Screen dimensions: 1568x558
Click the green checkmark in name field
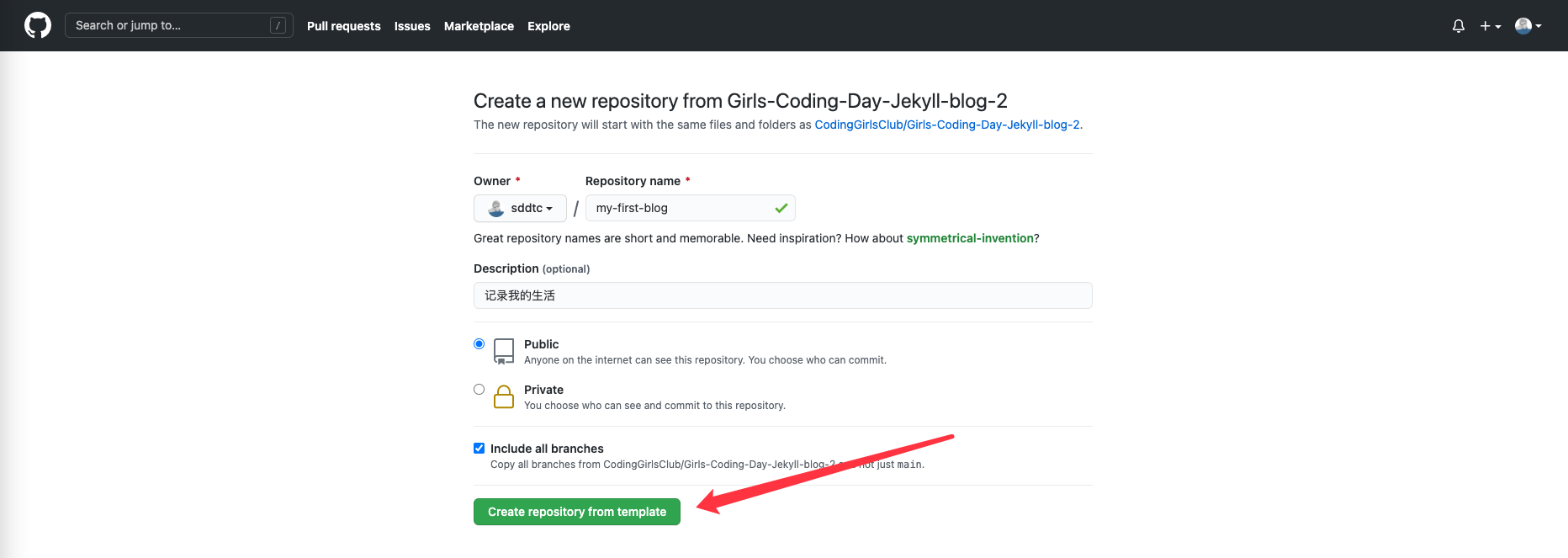pos(781,208)
